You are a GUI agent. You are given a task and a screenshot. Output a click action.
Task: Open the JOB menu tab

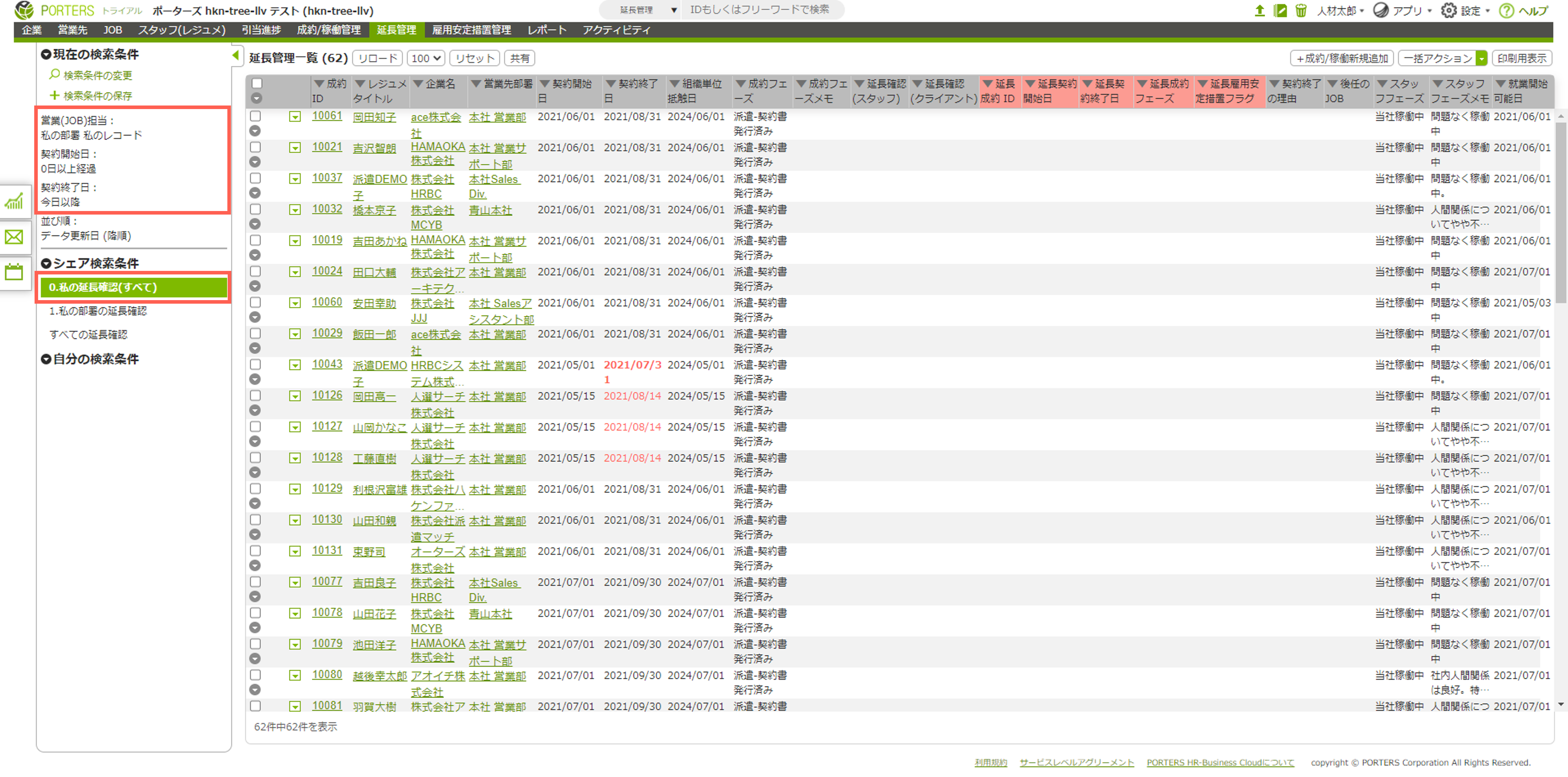[x=112, y=30]
